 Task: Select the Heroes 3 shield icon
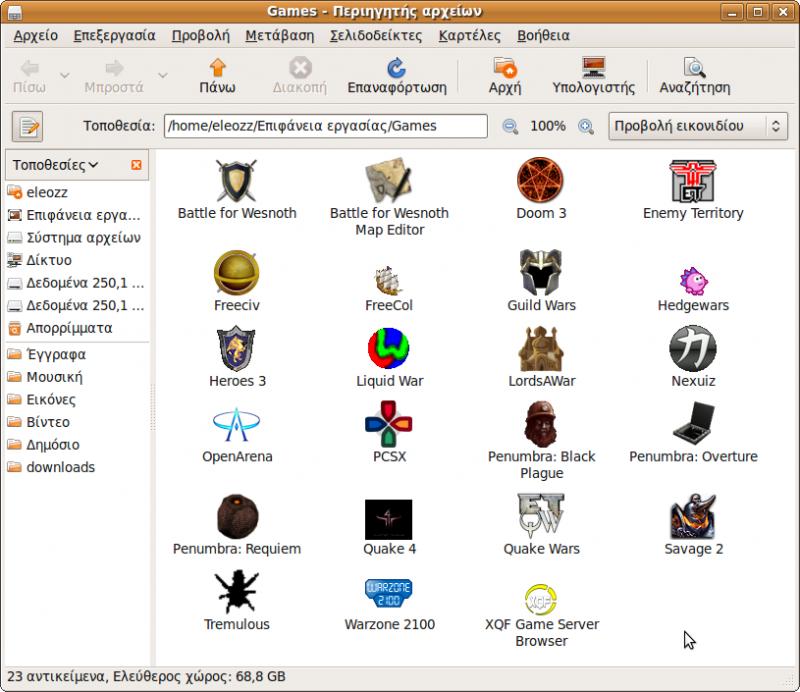pyautogui.click(x=236, y=348)
